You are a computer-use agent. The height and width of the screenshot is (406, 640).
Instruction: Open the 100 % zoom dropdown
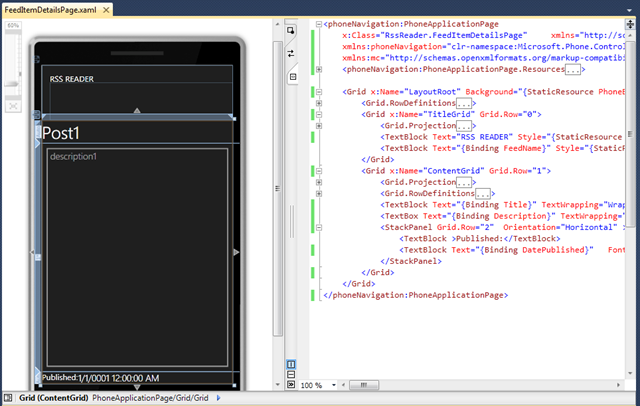pyautogui.click(x=333, y=385)
